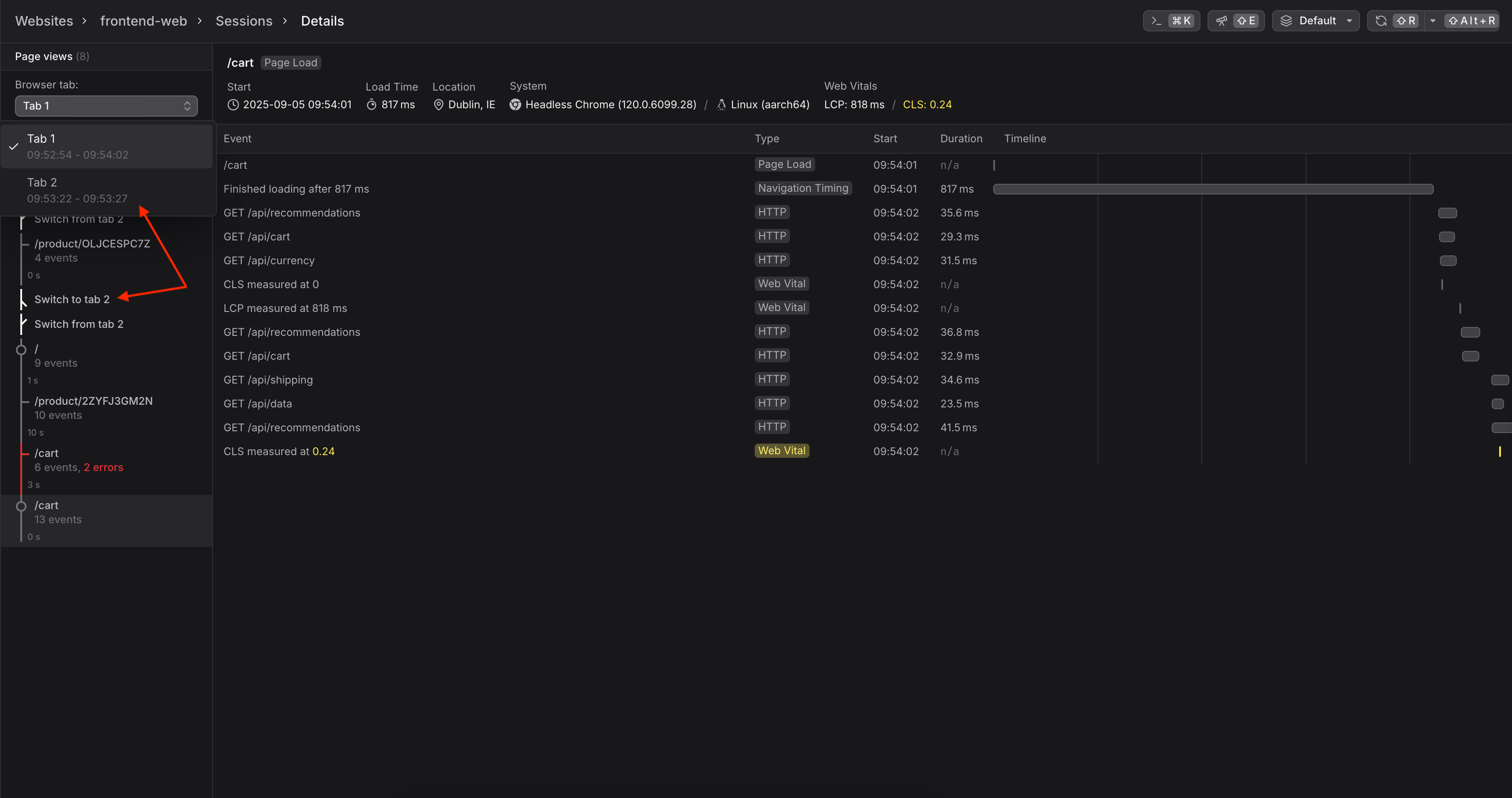Click the telescope explore icon
This screenshot has width=1512, height=798.
pyautogui.click(x=1221, y=21)
